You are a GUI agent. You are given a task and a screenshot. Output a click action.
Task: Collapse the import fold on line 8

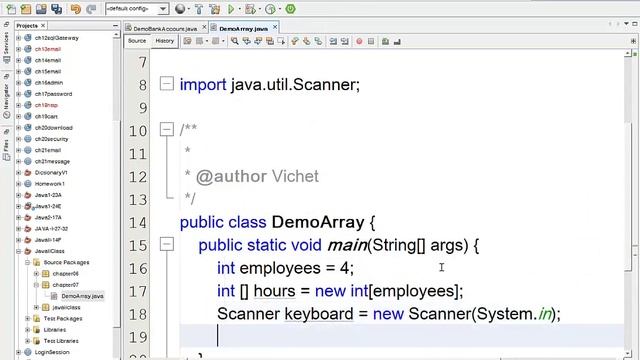point(167,84)
